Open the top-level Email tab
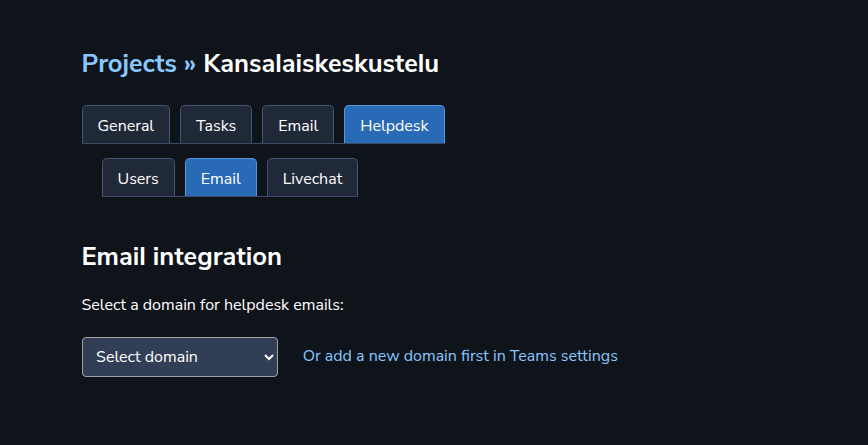The image size is (868, 445). [298, 125]
